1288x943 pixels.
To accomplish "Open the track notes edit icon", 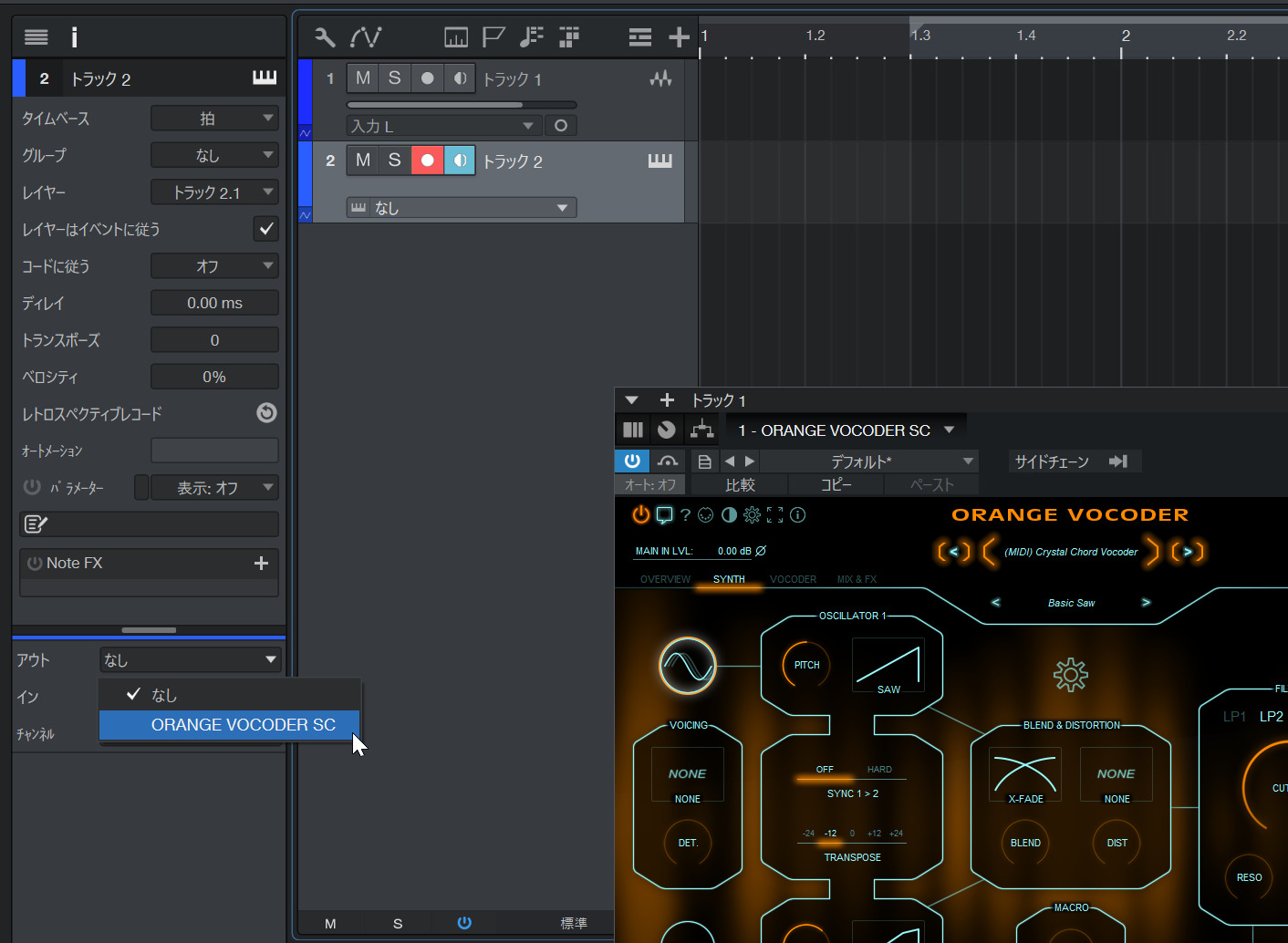I will click(x=36, y=524).
